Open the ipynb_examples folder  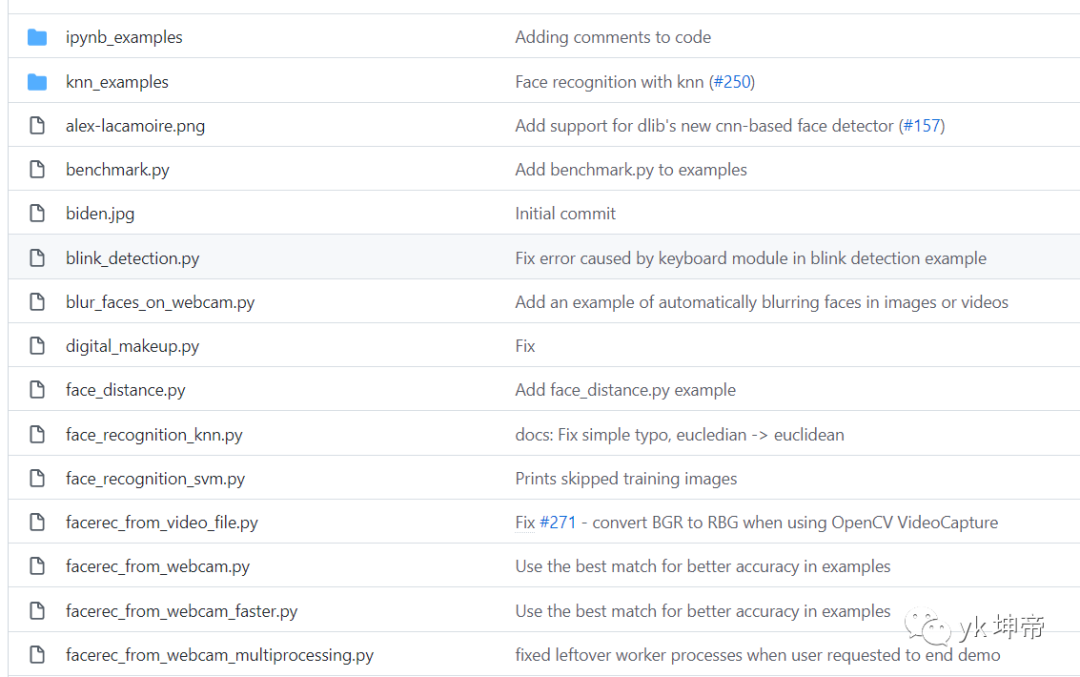tap(124, 38)
